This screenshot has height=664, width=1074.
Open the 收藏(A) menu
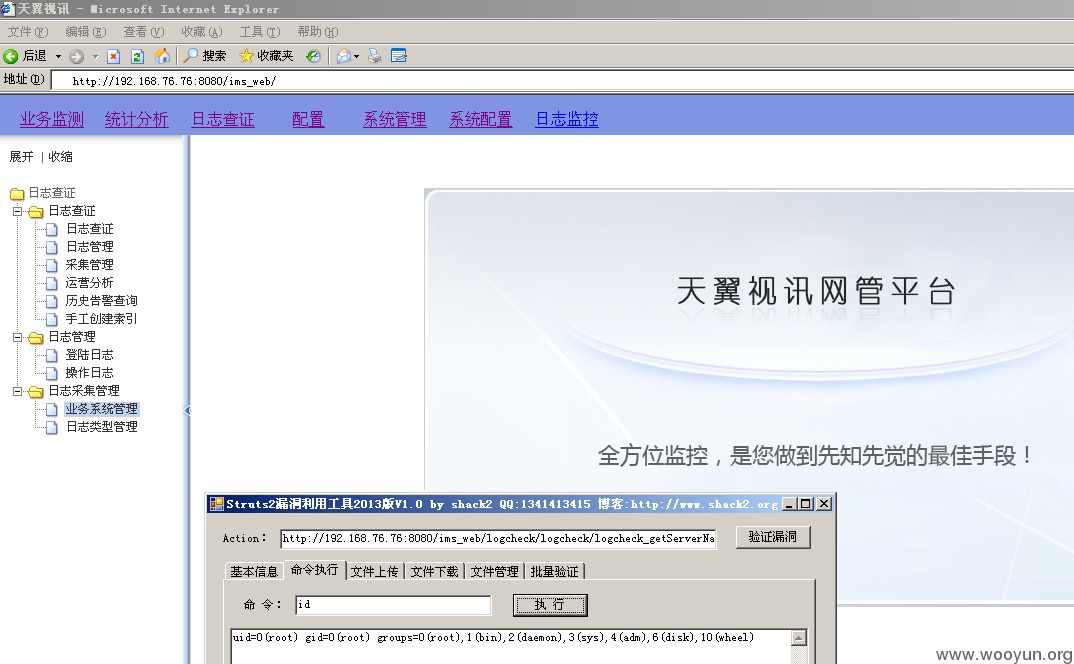point(202,32)
